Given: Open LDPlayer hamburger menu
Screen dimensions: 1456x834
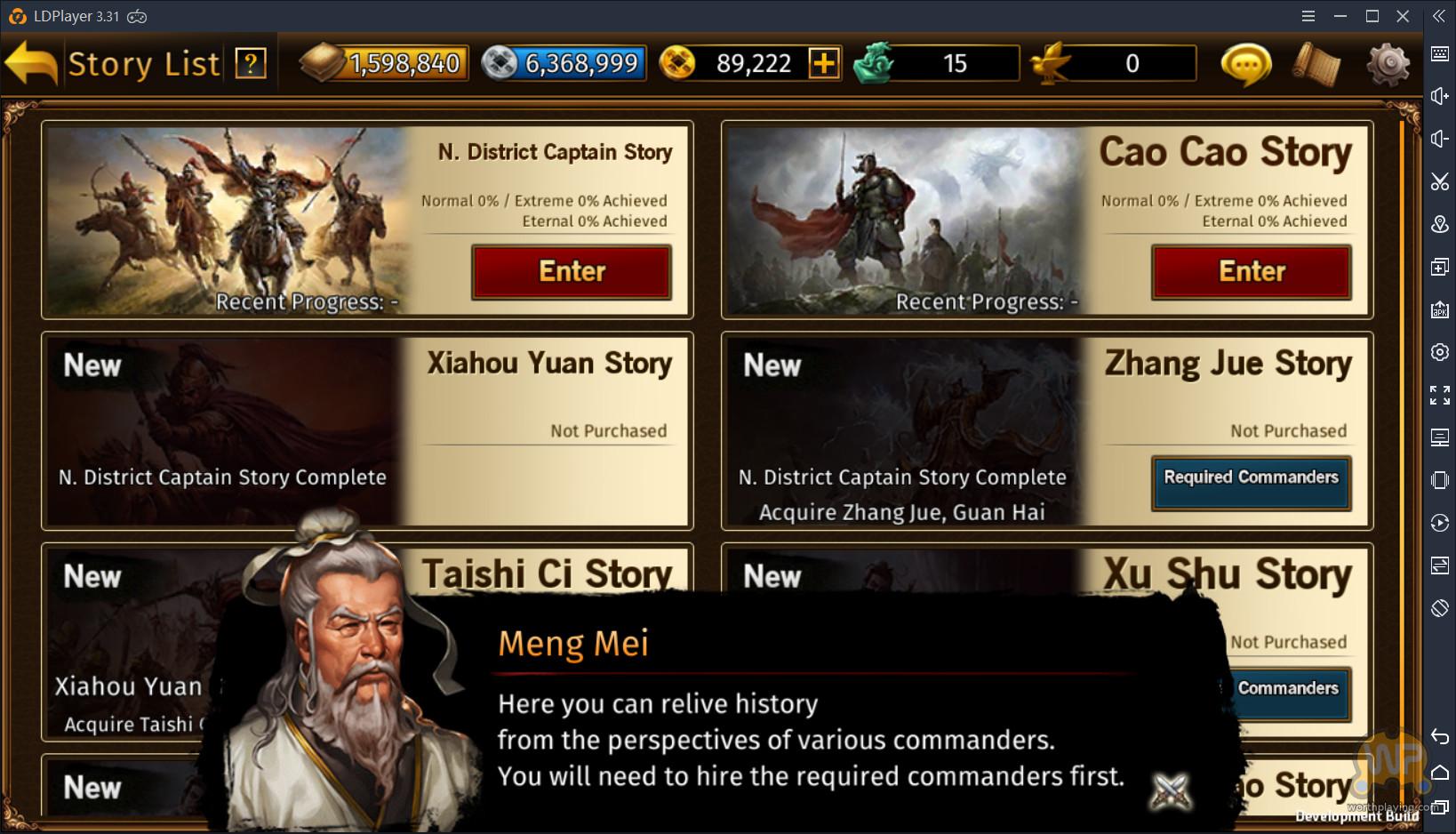Looking at the screenshot, I should tap(1308, 16).
